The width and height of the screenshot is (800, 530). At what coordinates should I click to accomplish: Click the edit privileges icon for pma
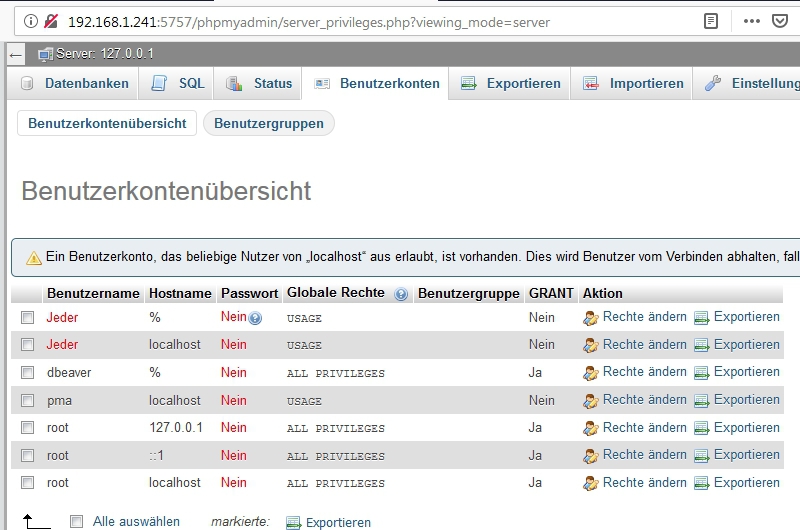591,401
